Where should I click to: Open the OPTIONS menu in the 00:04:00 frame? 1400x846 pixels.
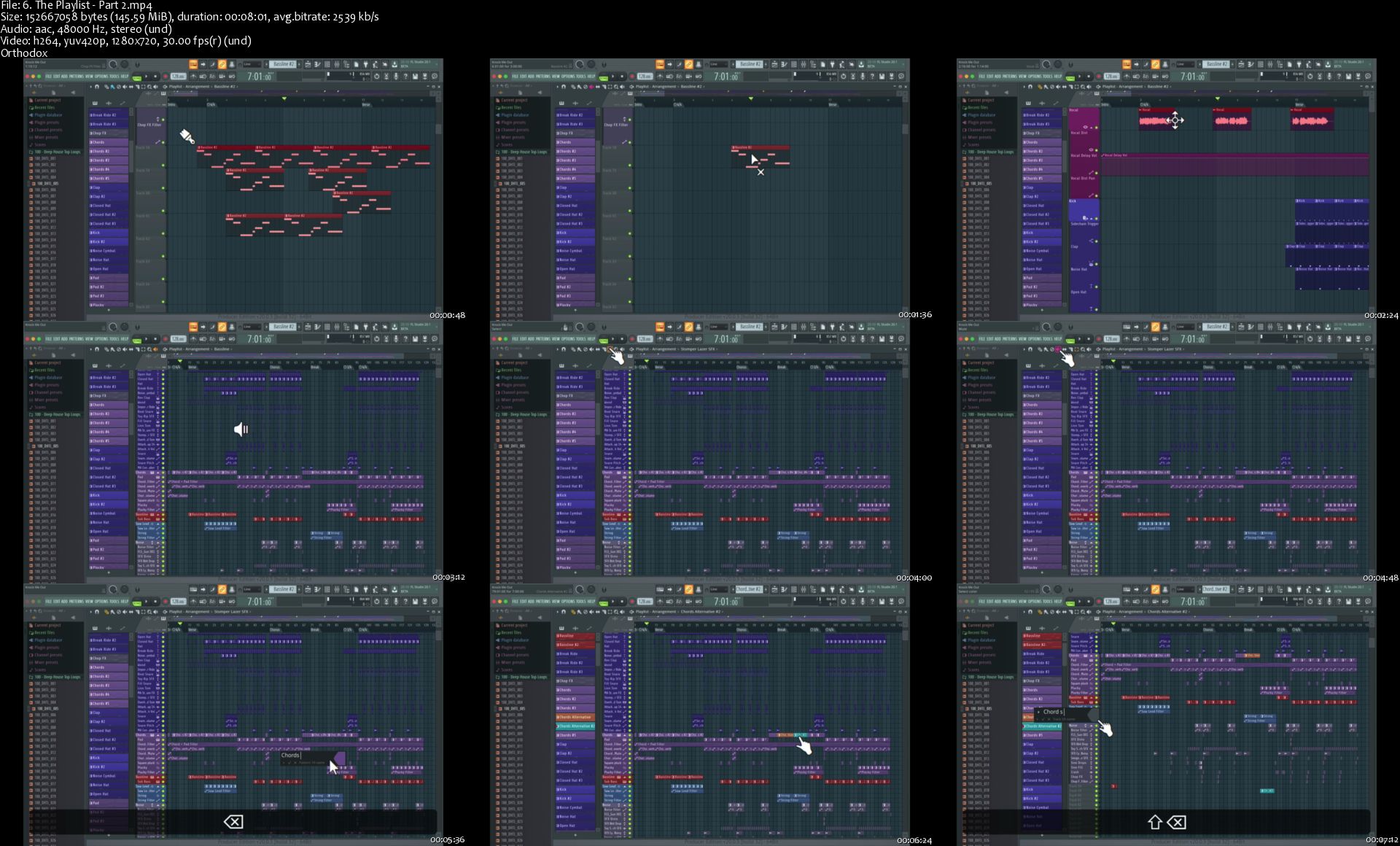click(568, 339)
